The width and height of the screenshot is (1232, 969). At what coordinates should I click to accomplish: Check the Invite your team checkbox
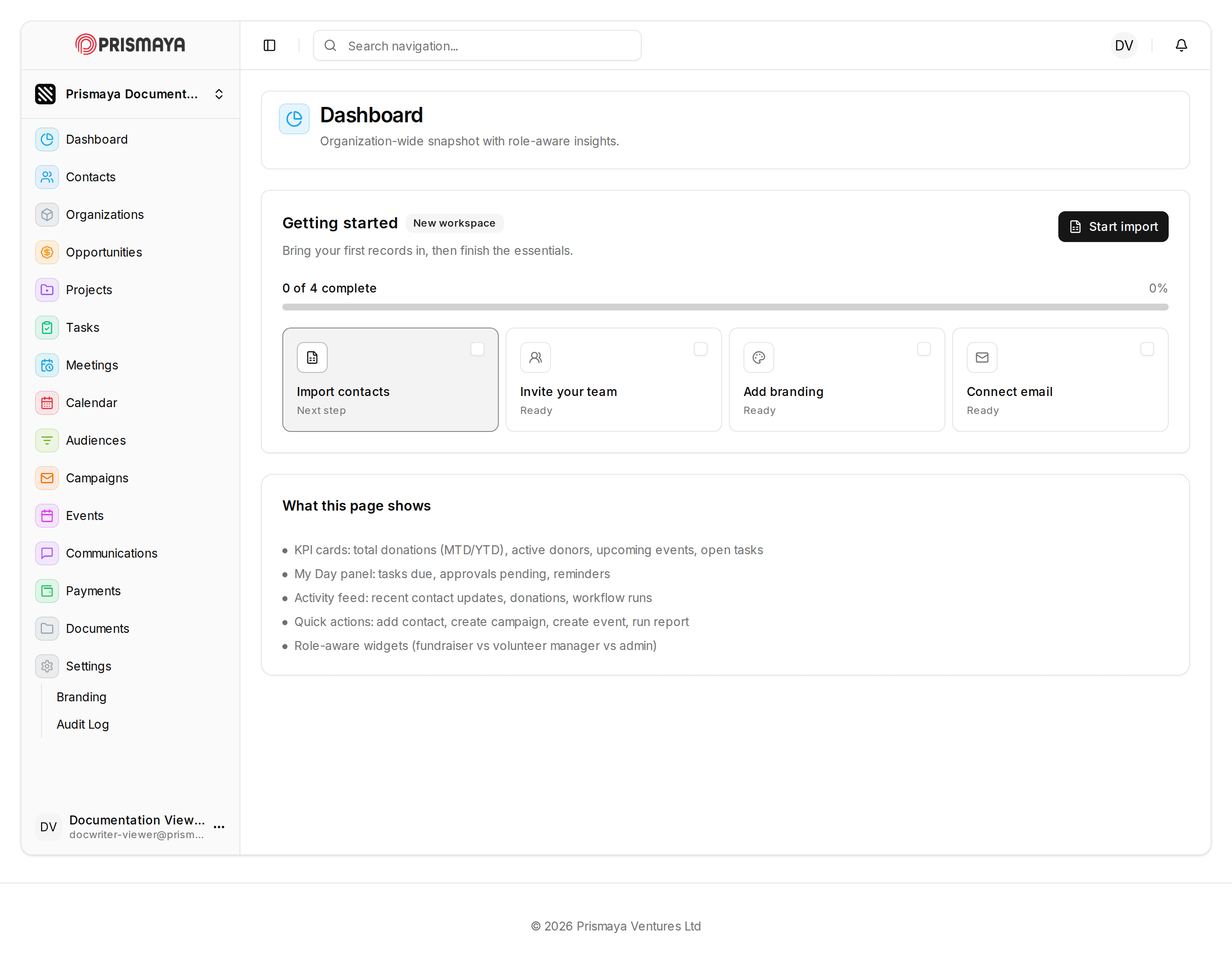[700, 349]
